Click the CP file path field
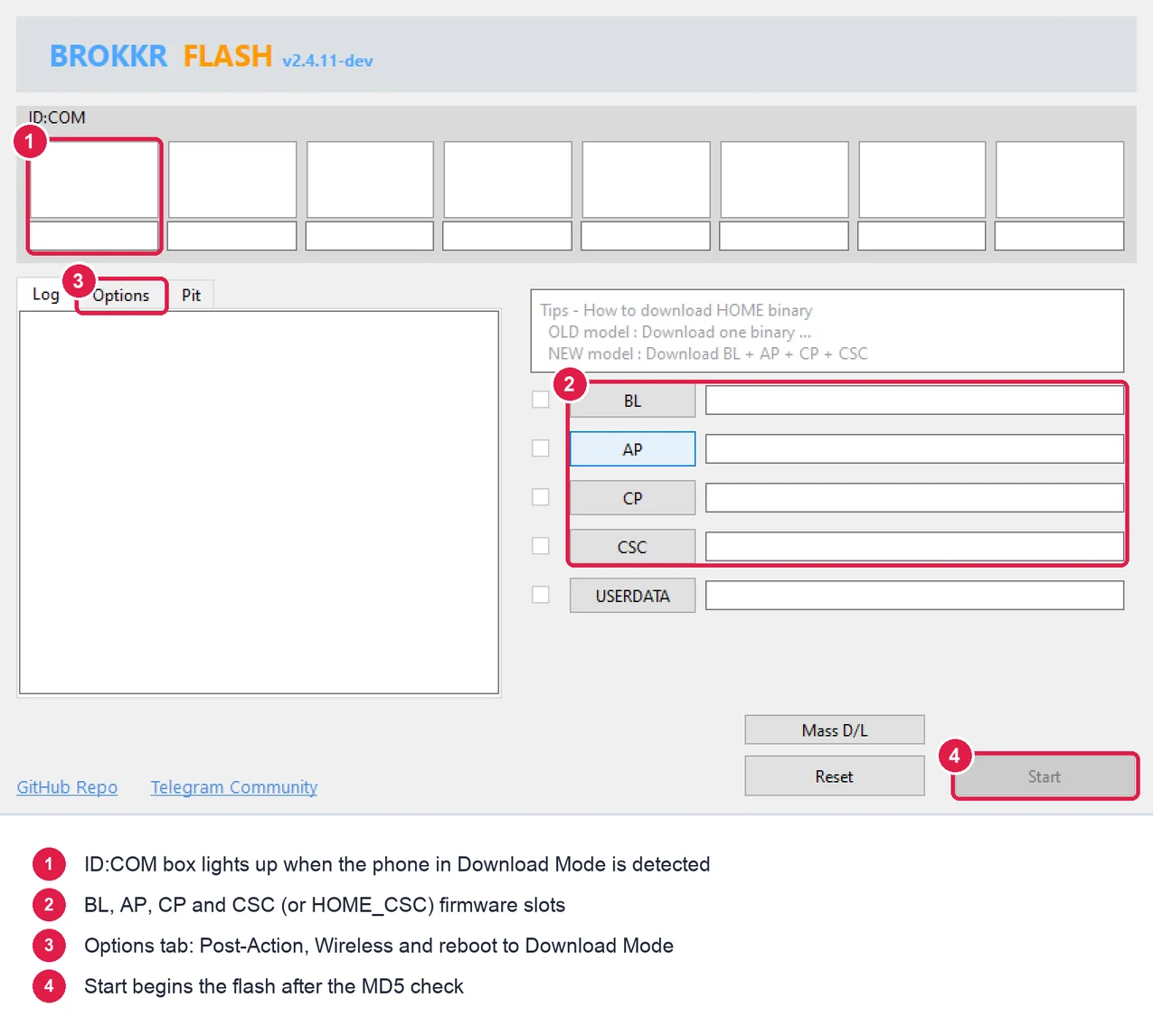 (x=914, y=498)
